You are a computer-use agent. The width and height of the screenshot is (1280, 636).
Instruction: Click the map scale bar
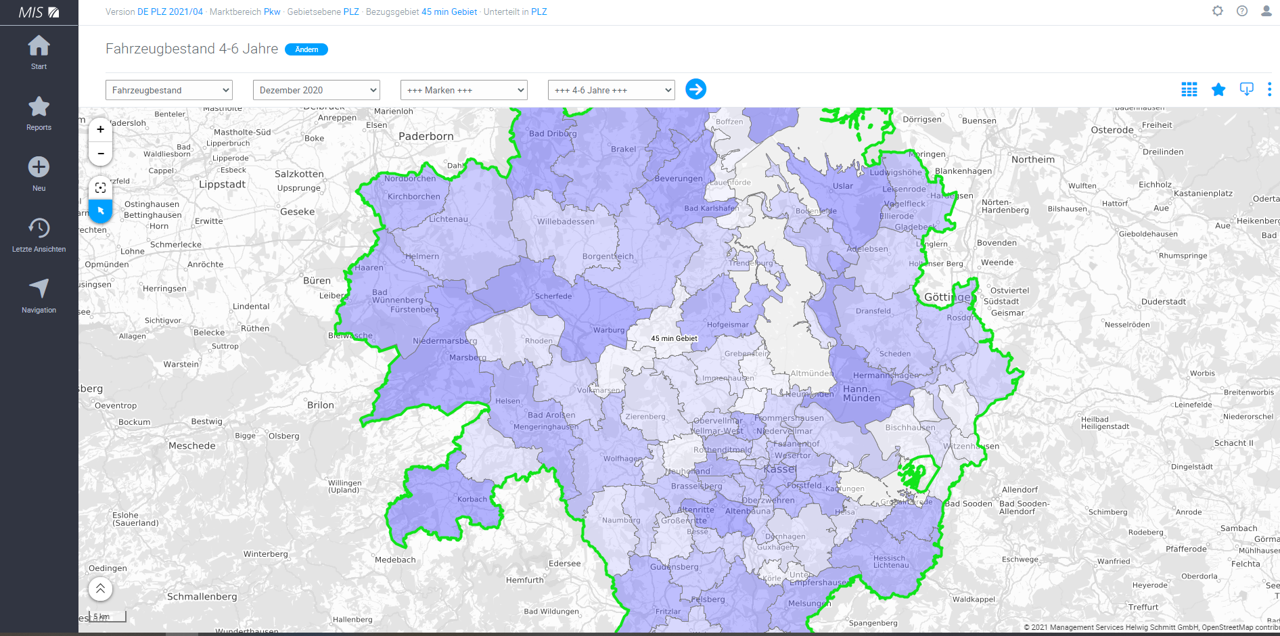pyautogui.click(x=109, y=617)
